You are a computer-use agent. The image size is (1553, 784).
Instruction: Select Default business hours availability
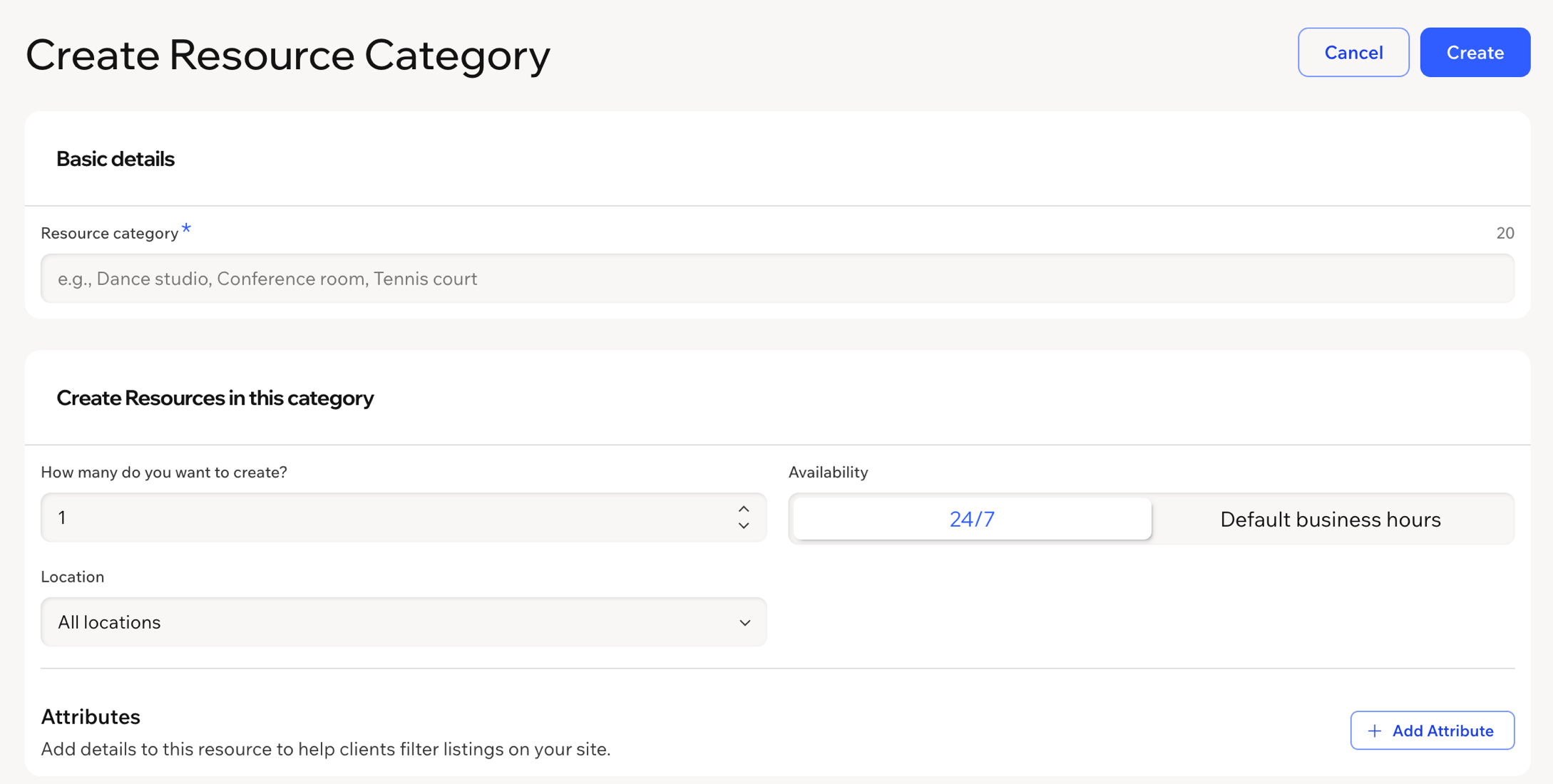click(x=1331, y=519)
